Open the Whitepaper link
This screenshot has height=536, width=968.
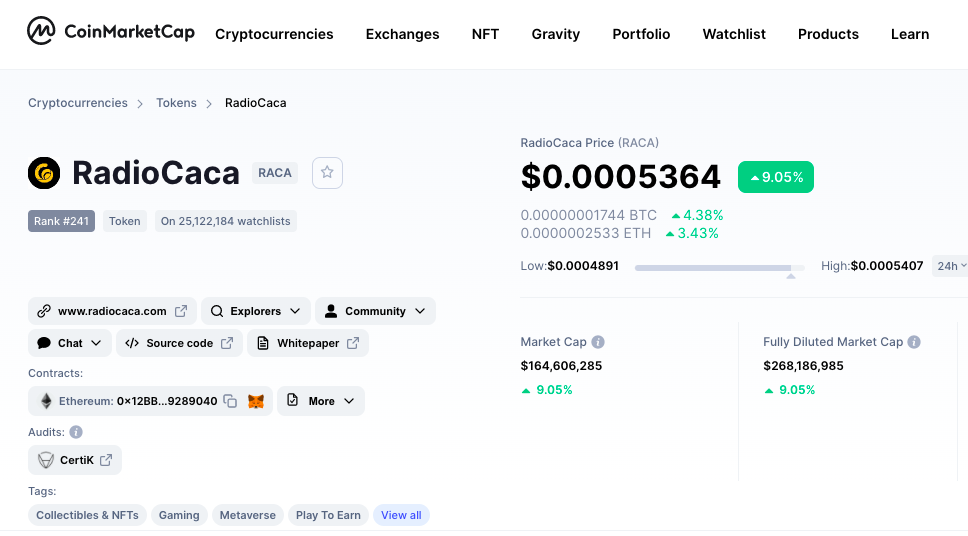point(308,343)
